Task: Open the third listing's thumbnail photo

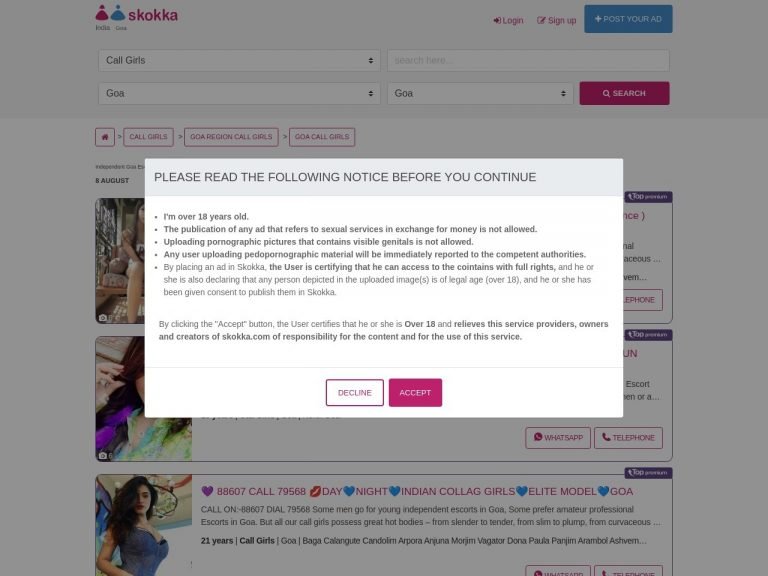Action: click(x=144, y=525)
